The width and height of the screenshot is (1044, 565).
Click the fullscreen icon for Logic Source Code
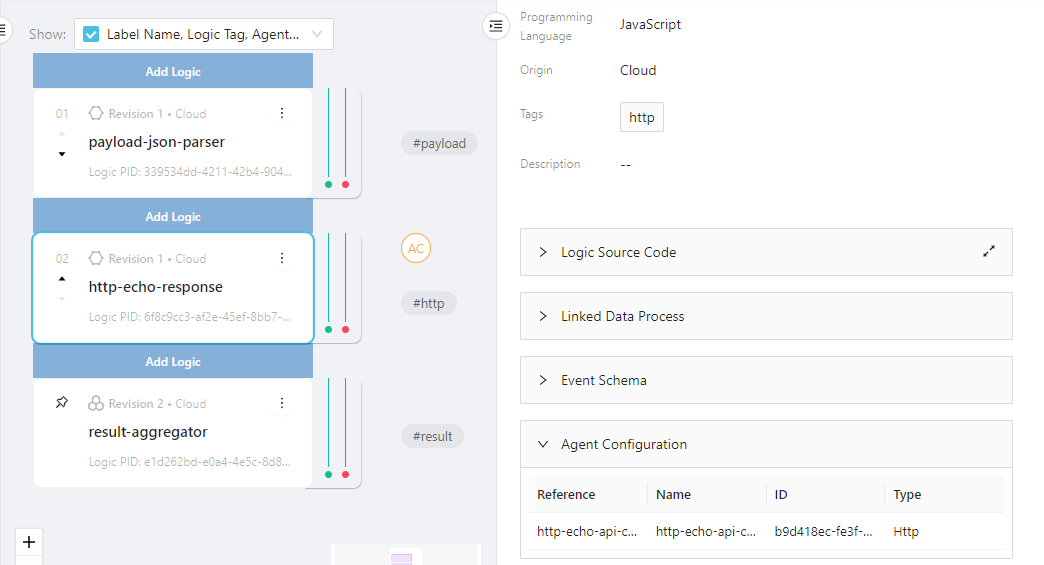click(x=989, y=252)
